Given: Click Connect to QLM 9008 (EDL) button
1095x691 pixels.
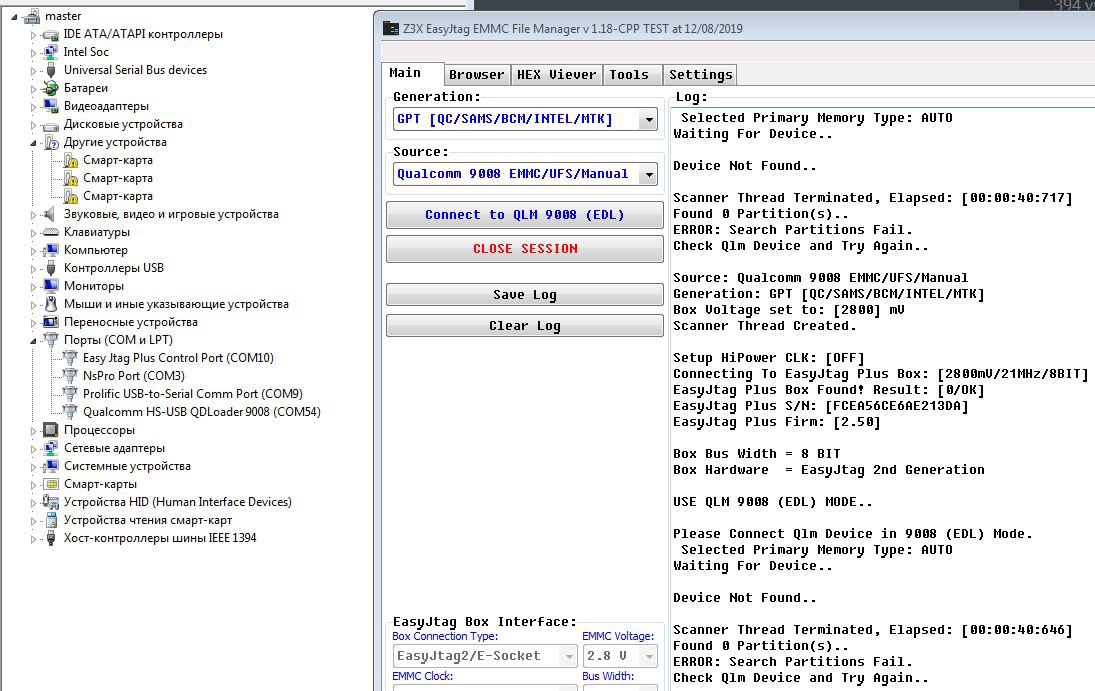Looking at the screenshot, I should click(524, 215).
